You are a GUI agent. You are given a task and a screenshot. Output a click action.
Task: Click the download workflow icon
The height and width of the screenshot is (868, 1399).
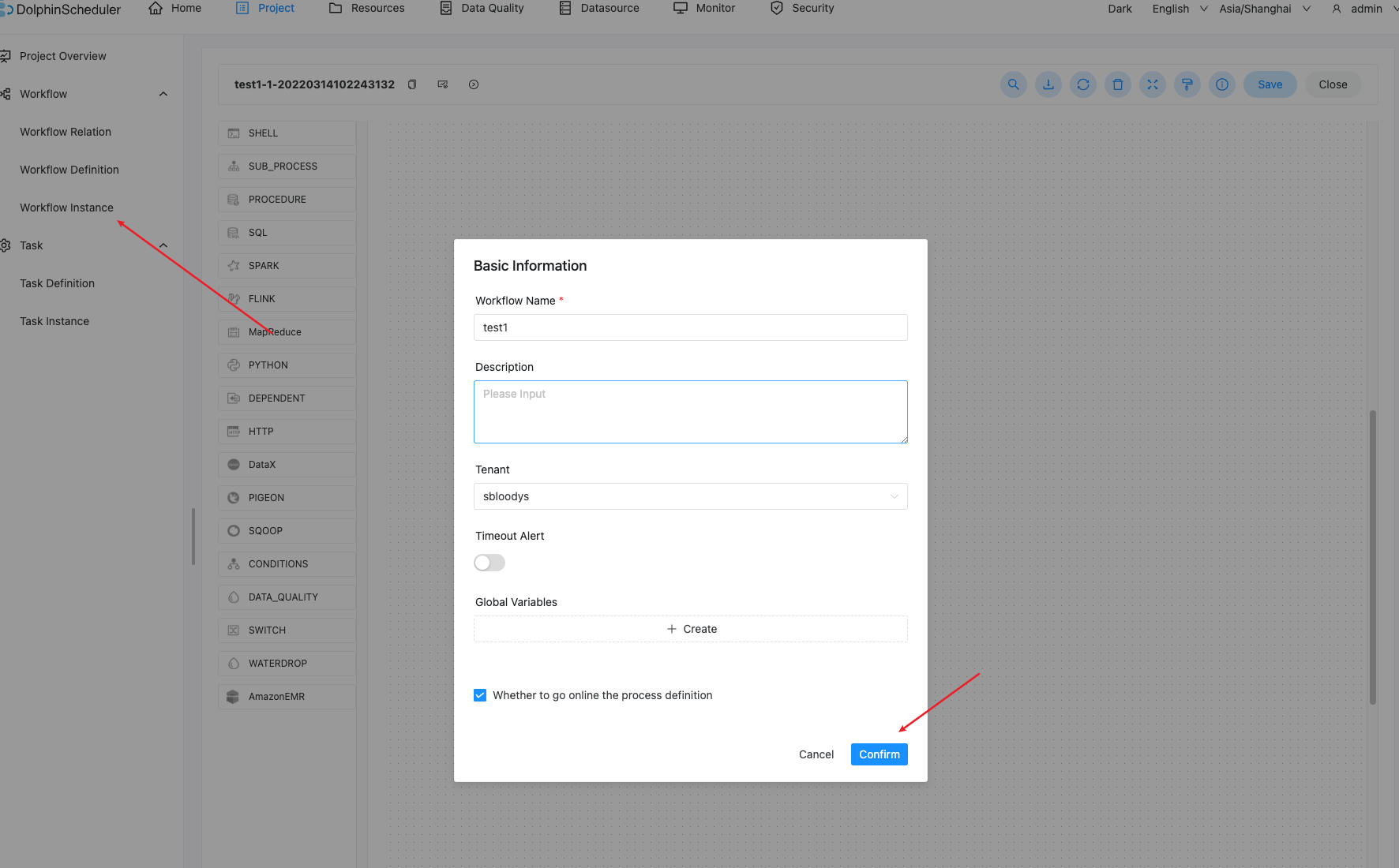point(1048,84)
